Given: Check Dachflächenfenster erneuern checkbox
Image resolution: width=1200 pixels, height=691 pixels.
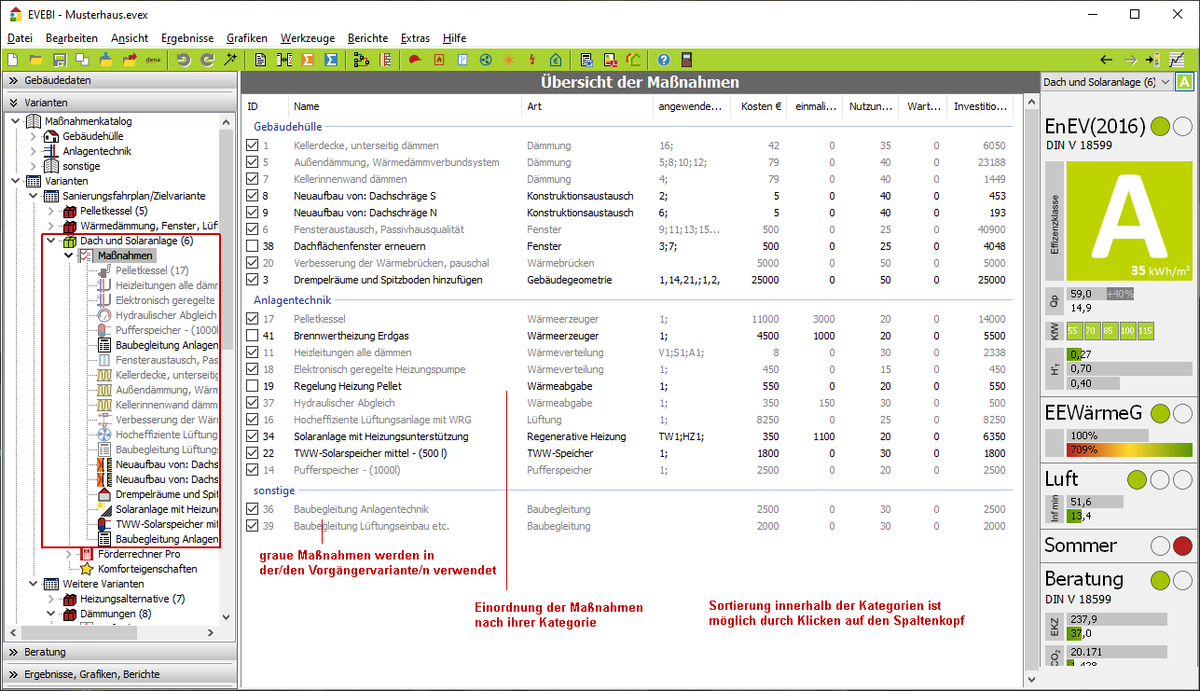Looking at the screenshot, I should [252, 246].
